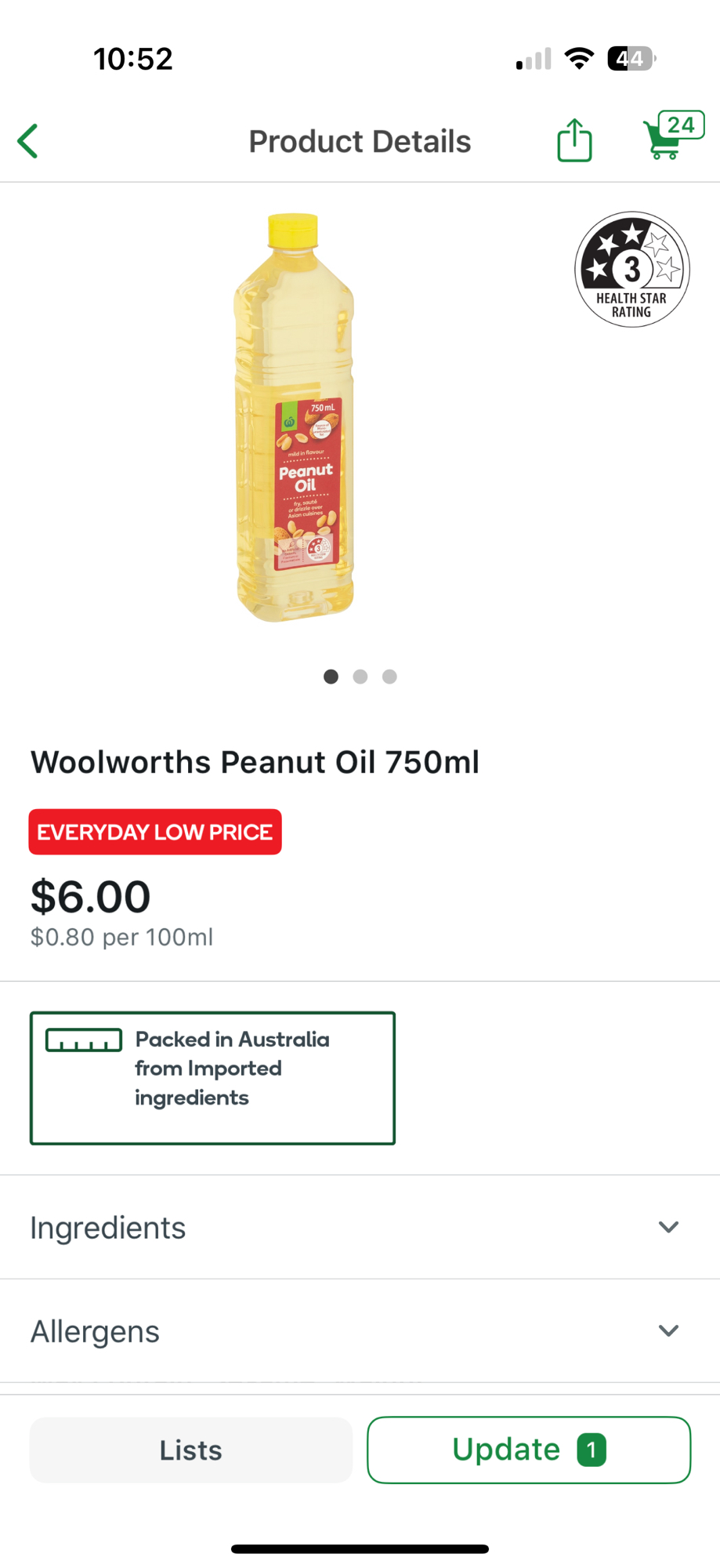Open the shopping cart with 24 items
Viewport: 720px width, 1568px height.
click(x=671, y=136)
